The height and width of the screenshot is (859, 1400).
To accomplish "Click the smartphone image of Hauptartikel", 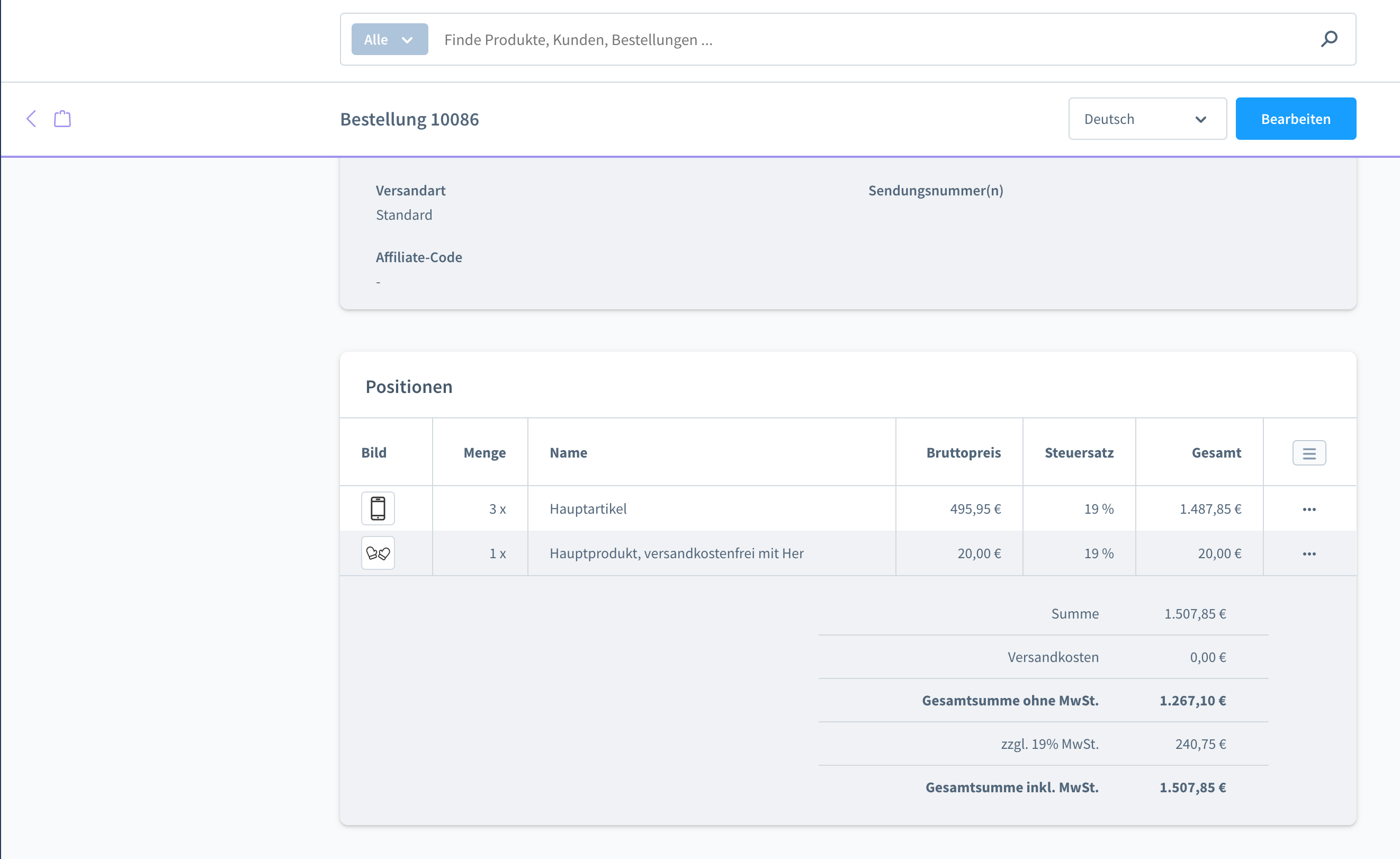I will [x=378, y=508].
